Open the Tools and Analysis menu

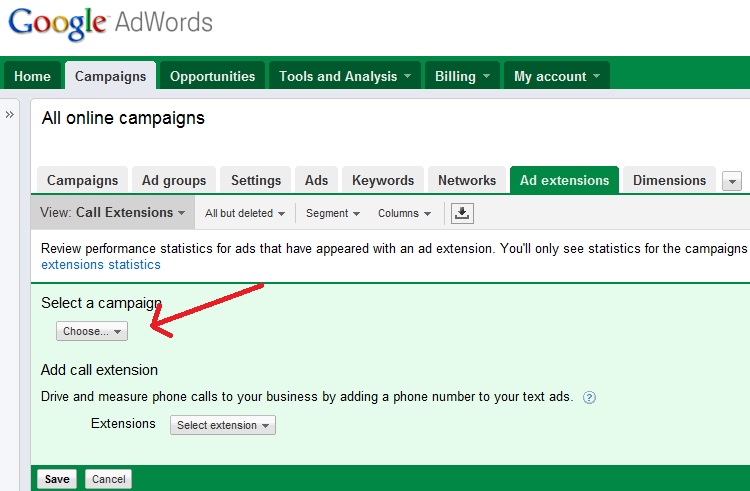(x=345, y=76)
